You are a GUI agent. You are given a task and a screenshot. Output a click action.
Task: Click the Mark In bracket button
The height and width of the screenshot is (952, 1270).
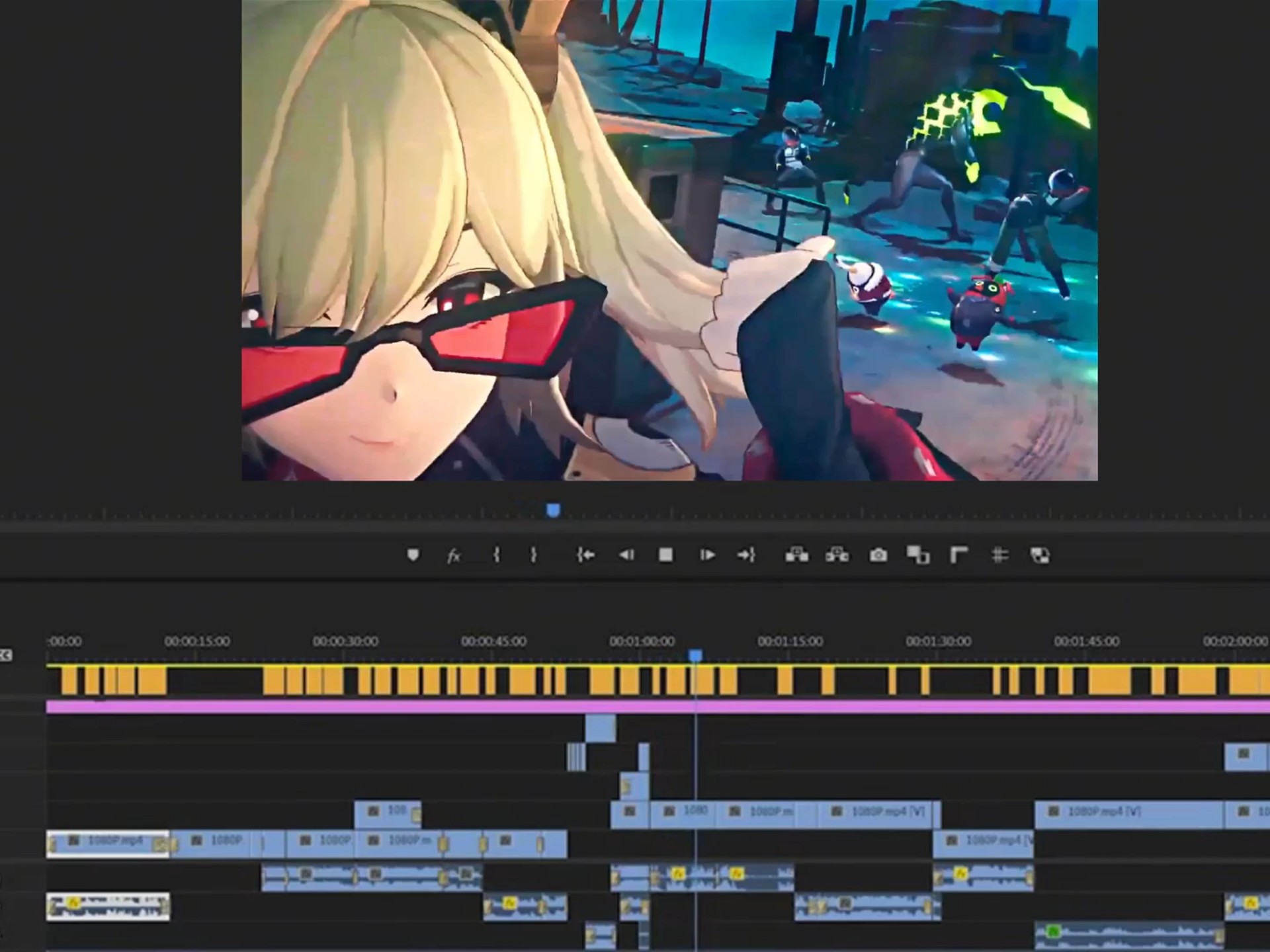[x=496, y=555]
